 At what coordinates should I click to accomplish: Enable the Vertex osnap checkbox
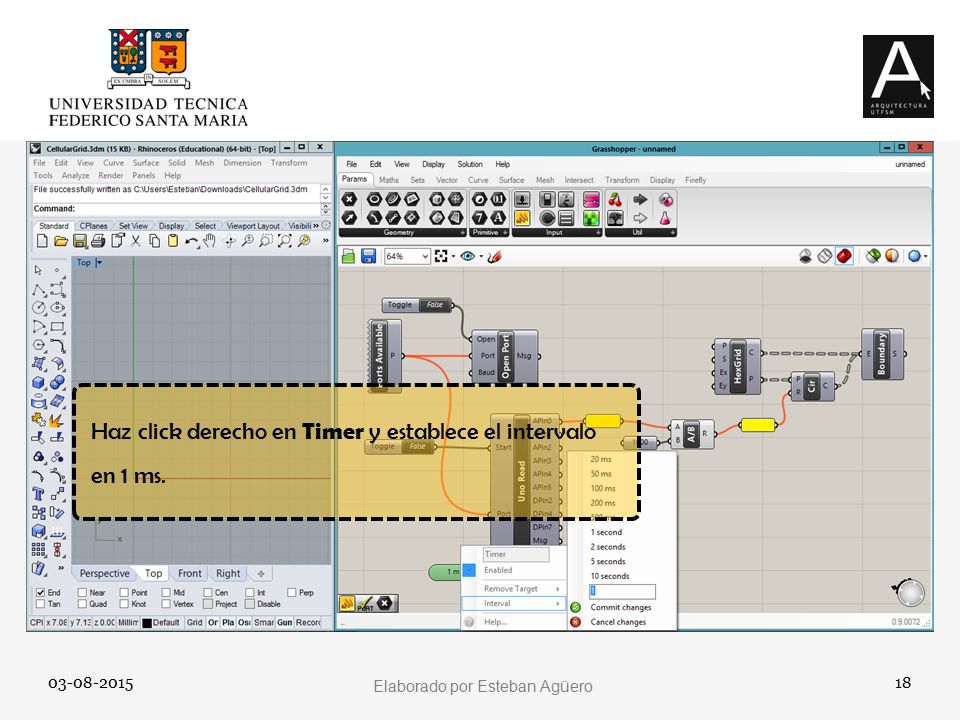(x=166, y=604)
